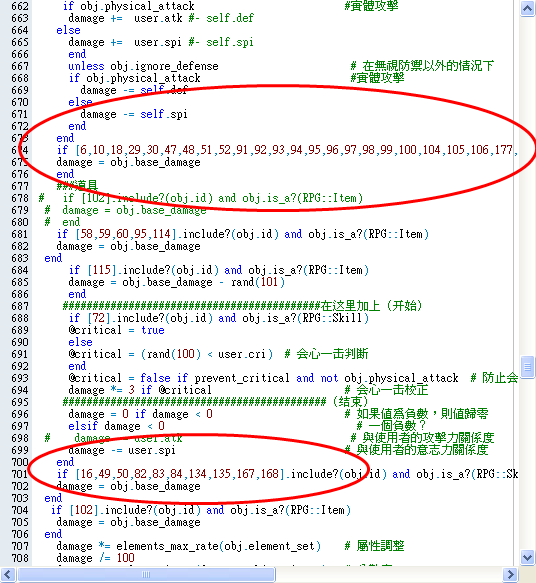Click the vertical scrollbar up arrow
This screenshot has width=536, height=583.
click(527, 8)
